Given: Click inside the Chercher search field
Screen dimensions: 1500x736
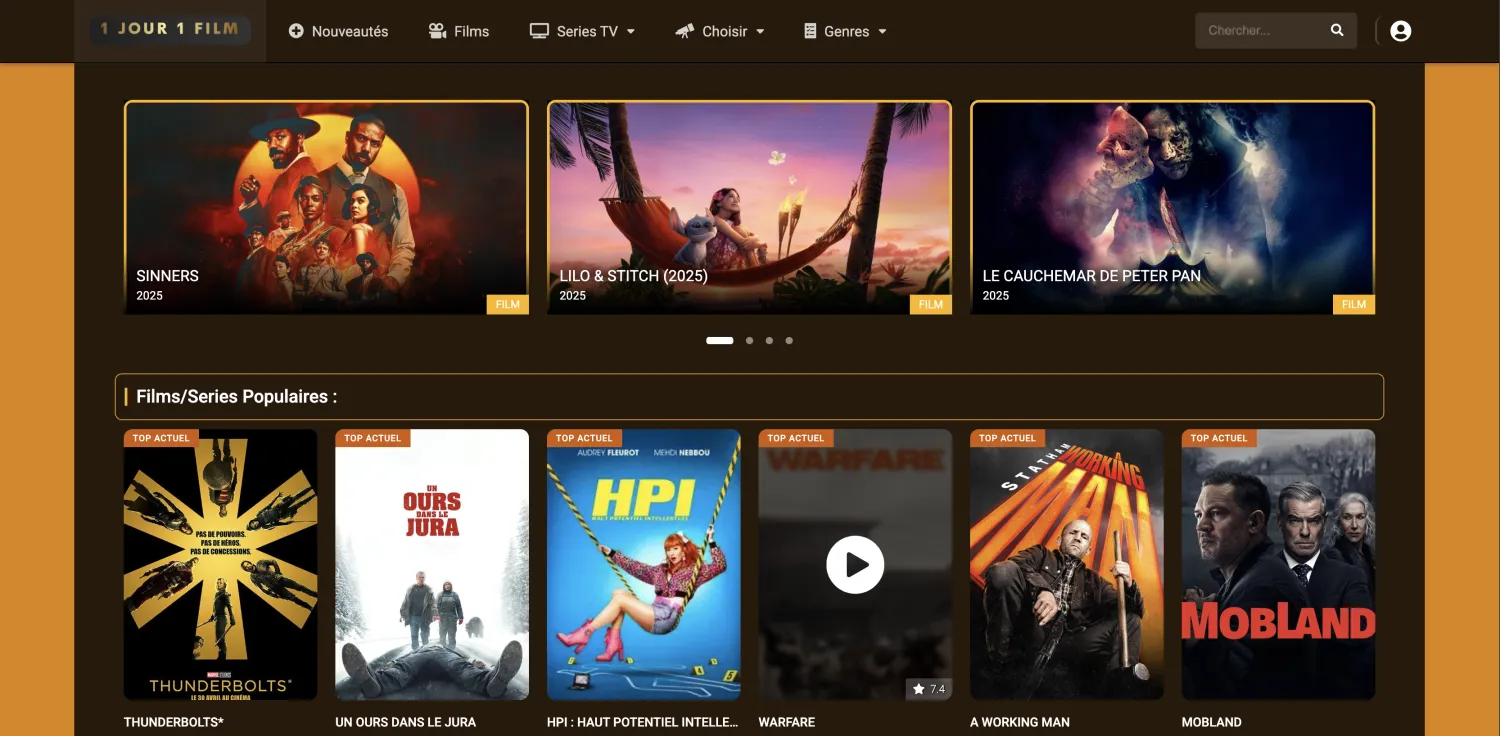Looking at the screenshot, I should click(1260, 30).
